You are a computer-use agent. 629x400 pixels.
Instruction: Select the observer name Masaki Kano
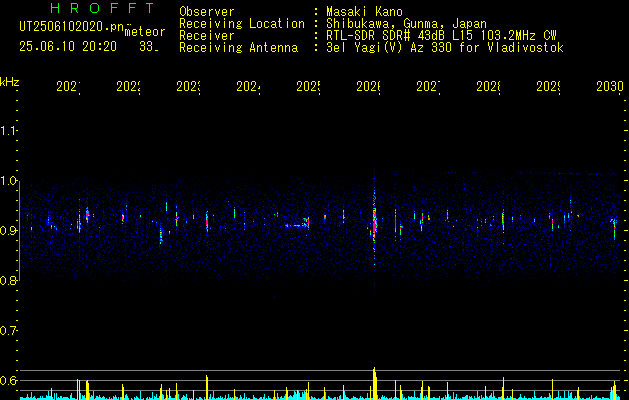pos(364,12)
